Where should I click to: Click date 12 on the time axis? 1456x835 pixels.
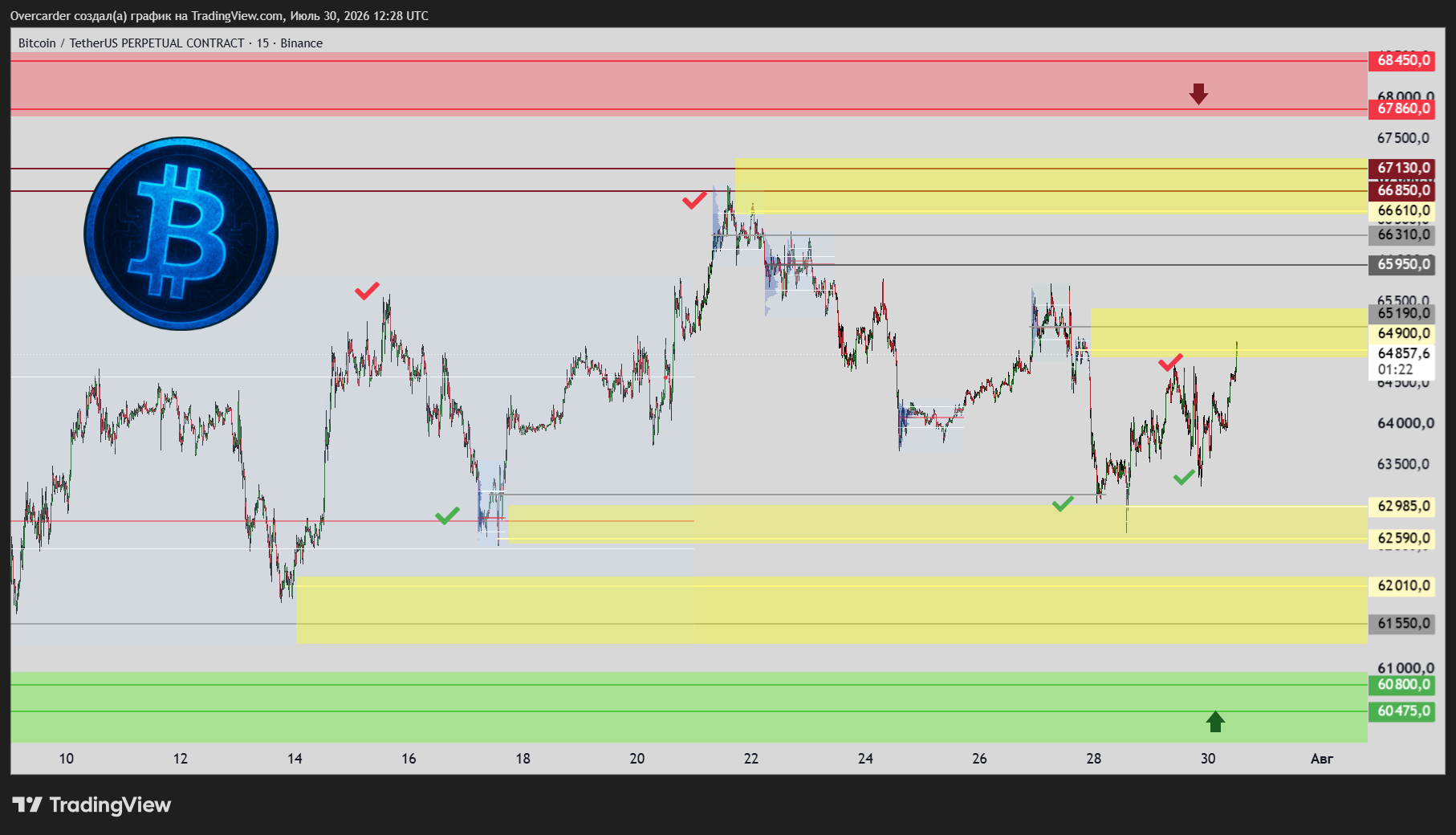[x=181, y=759]
